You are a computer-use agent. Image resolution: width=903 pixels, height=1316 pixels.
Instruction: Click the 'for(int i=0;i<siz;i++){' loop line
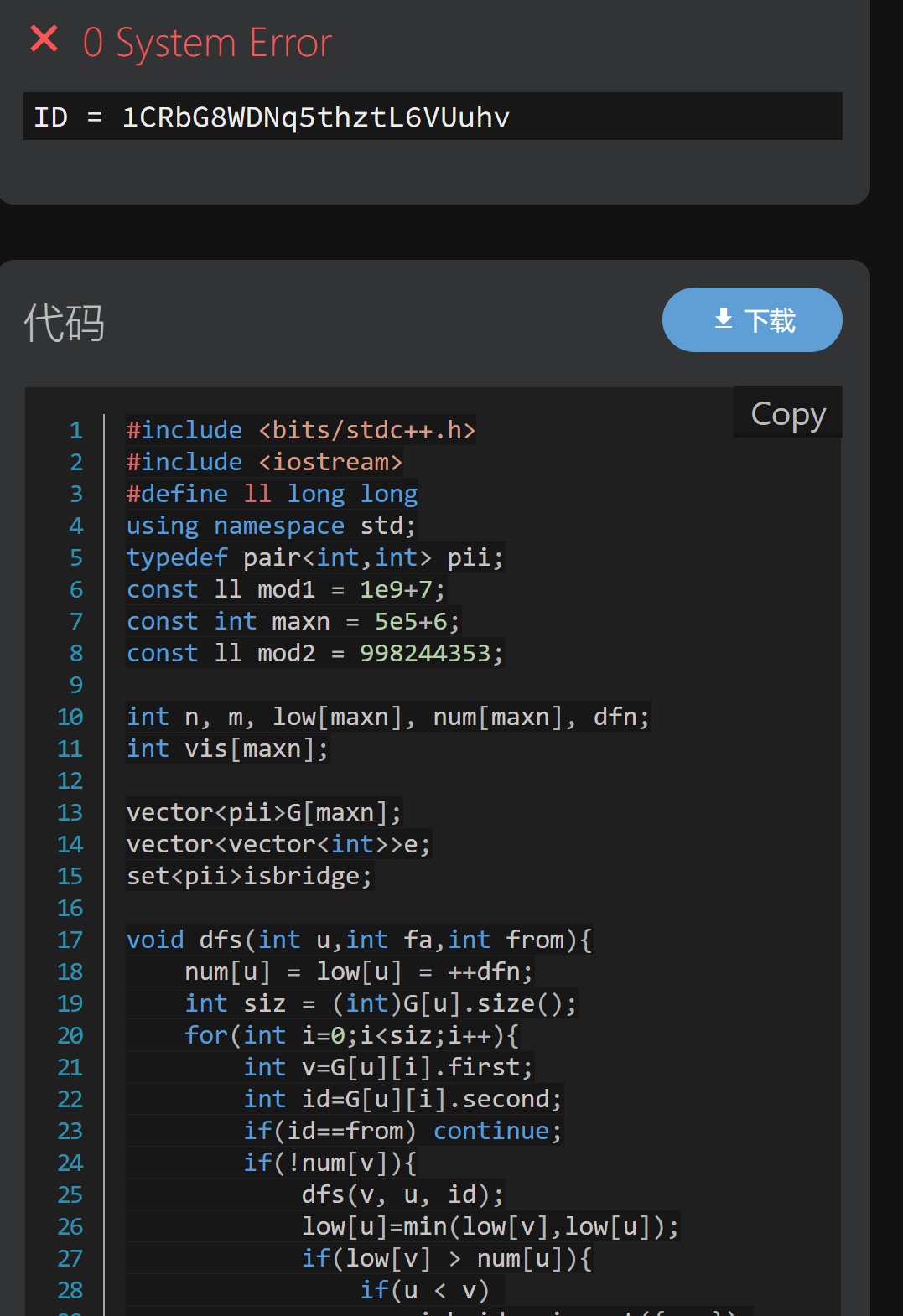coord(351,1036)
